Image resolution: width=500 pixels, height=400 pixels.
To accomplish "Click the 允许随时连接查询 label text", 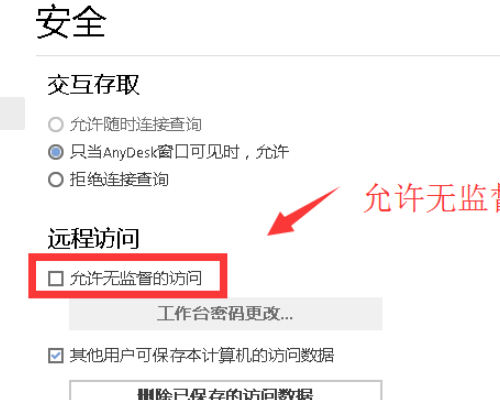I will point(136,125).
